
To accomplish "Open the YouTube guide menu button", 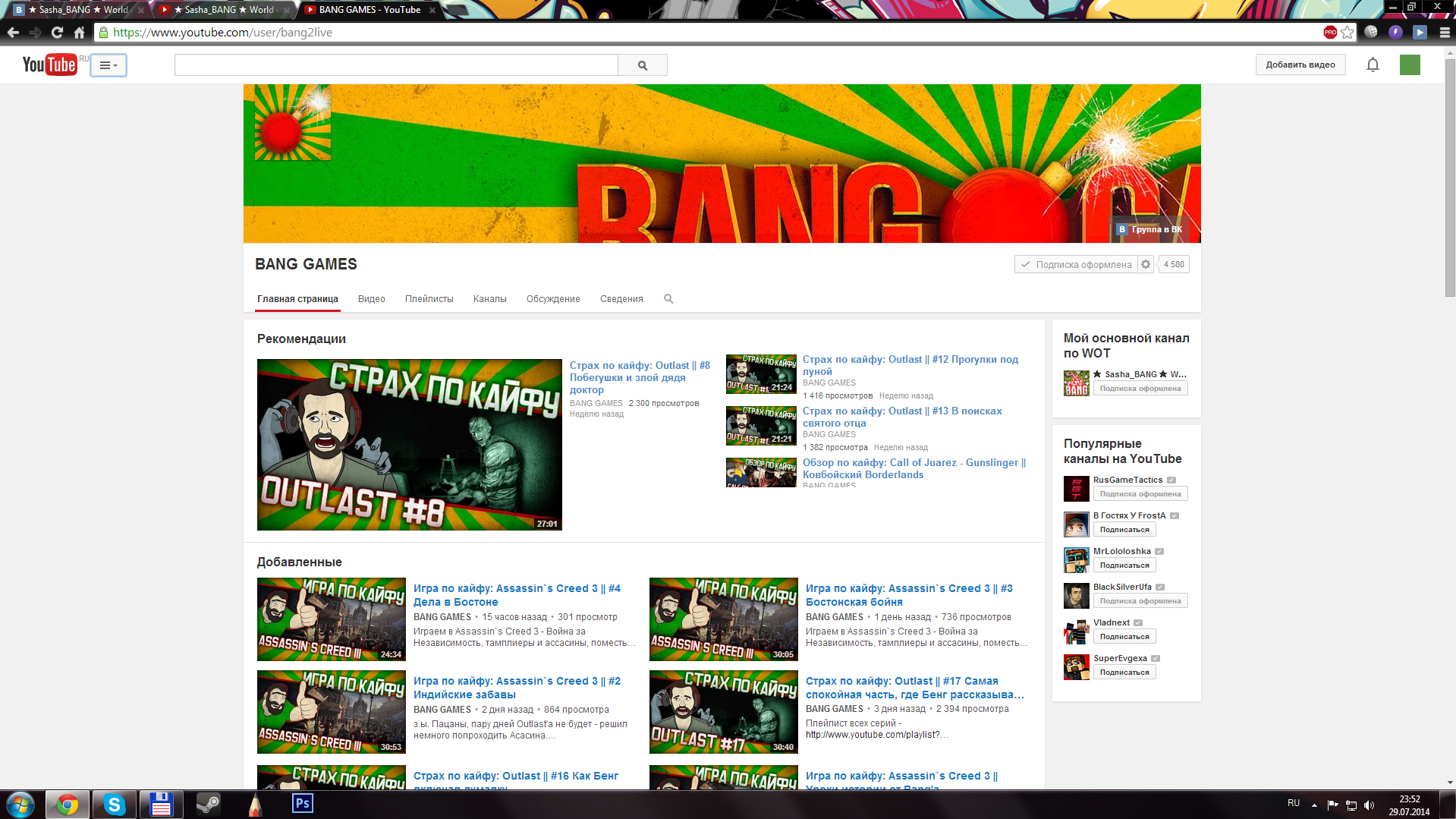I will coord(108,65).
